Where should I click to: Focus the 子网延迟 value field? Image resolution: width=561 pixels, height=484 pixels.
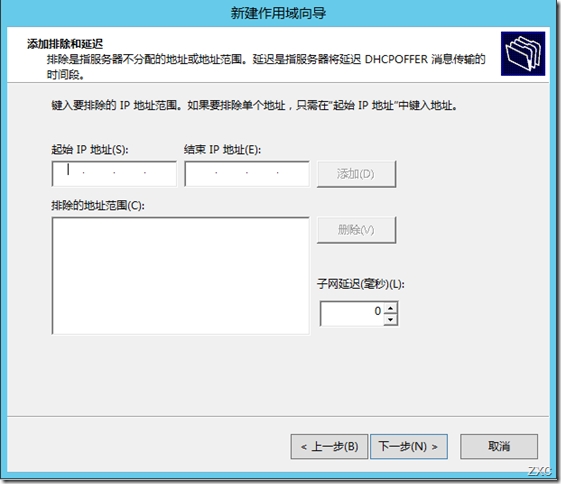352,313
